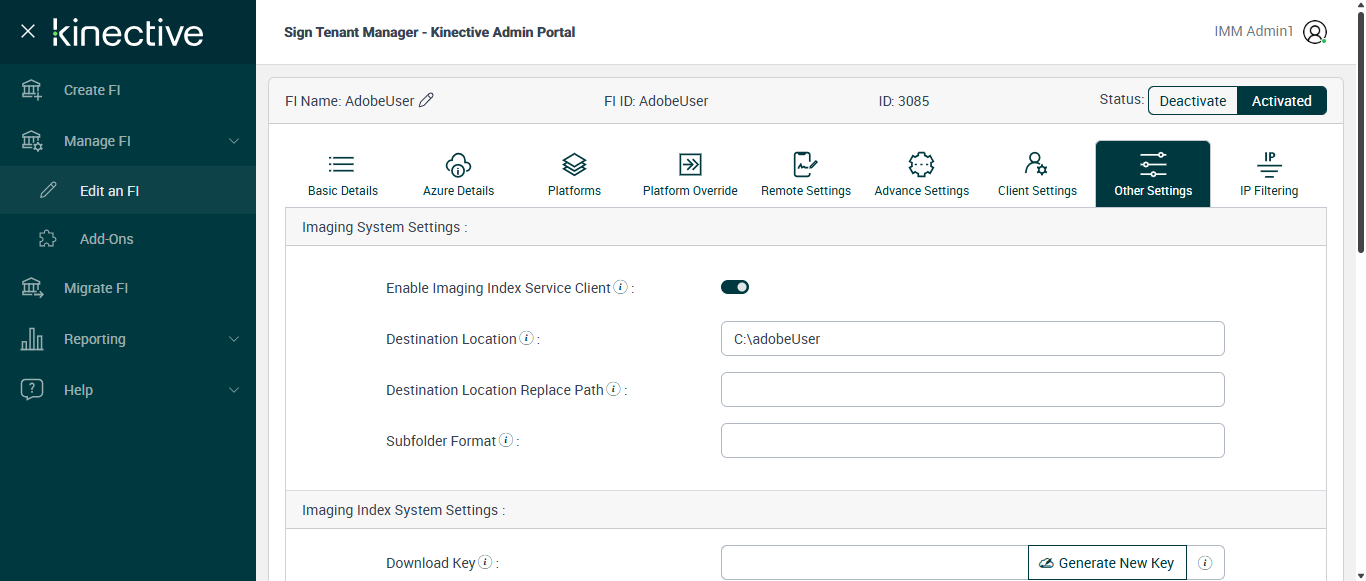Toggle Enable Imaging Index Service Client switch
The width and height of the screenshot is (1366, 581).
point(735,287)
